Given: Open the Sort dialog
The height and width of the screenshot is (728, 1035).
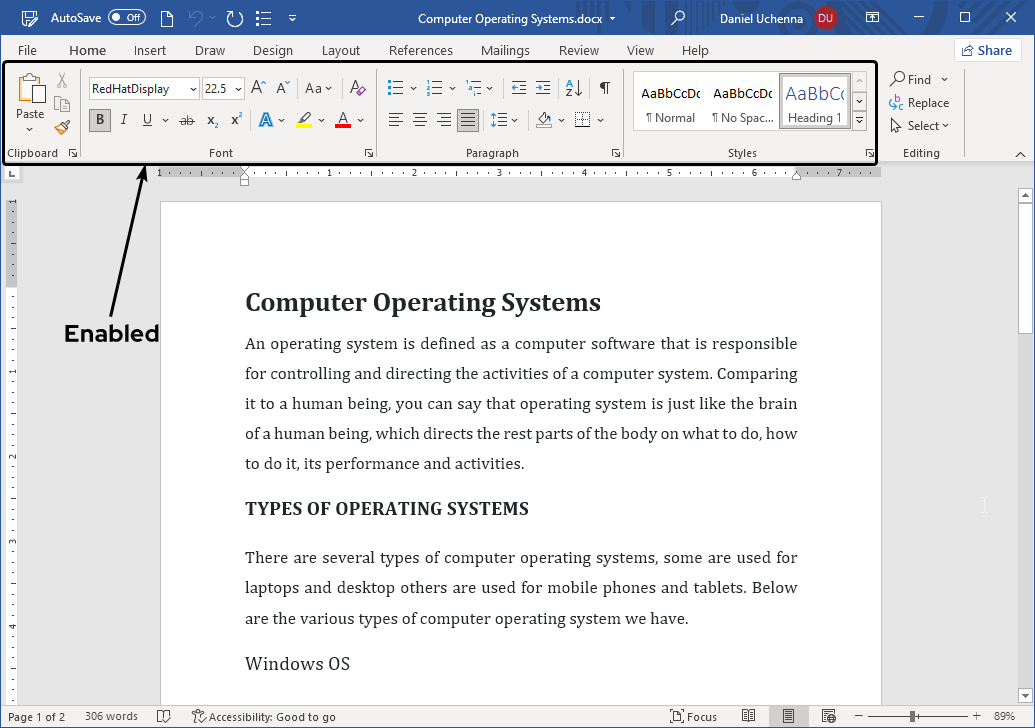Looking at the screenshot, I should (x=573, y=88).
